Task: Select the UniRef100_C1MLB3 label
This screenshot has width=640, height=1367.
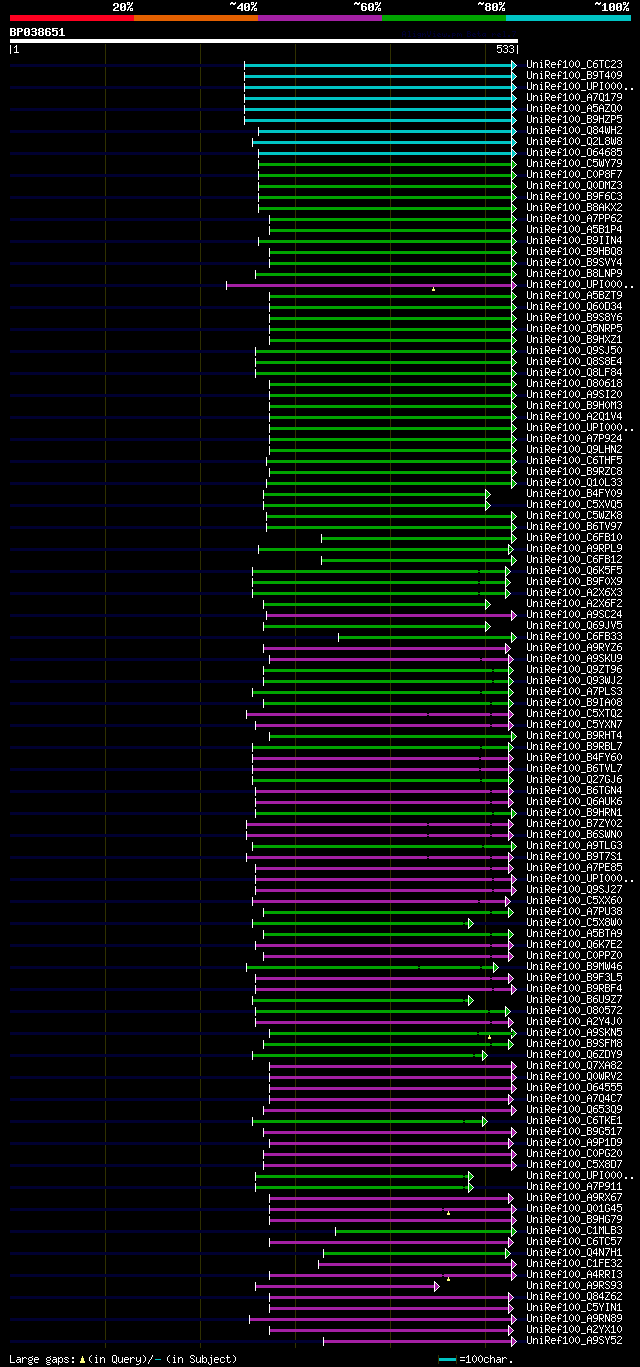Action: [574, 1231]
